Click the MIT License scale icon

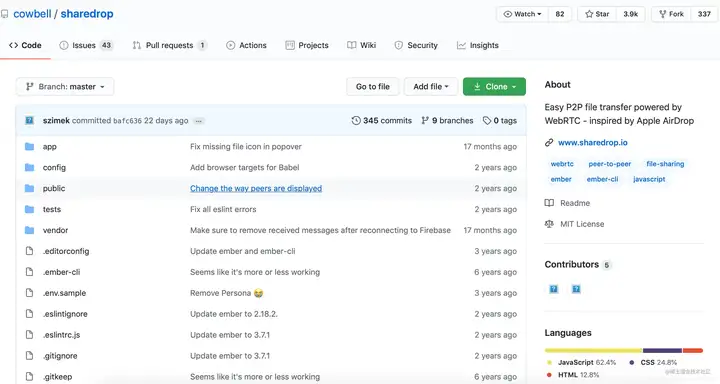pos(549,224)
